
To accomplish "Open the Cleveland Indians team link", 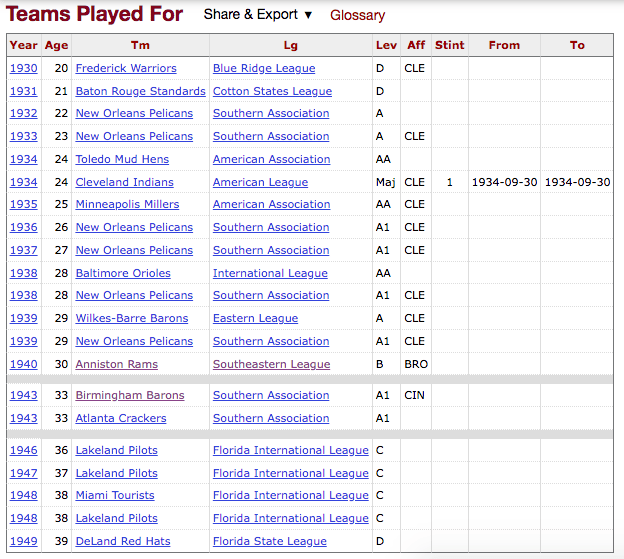I will click(124, 182).
